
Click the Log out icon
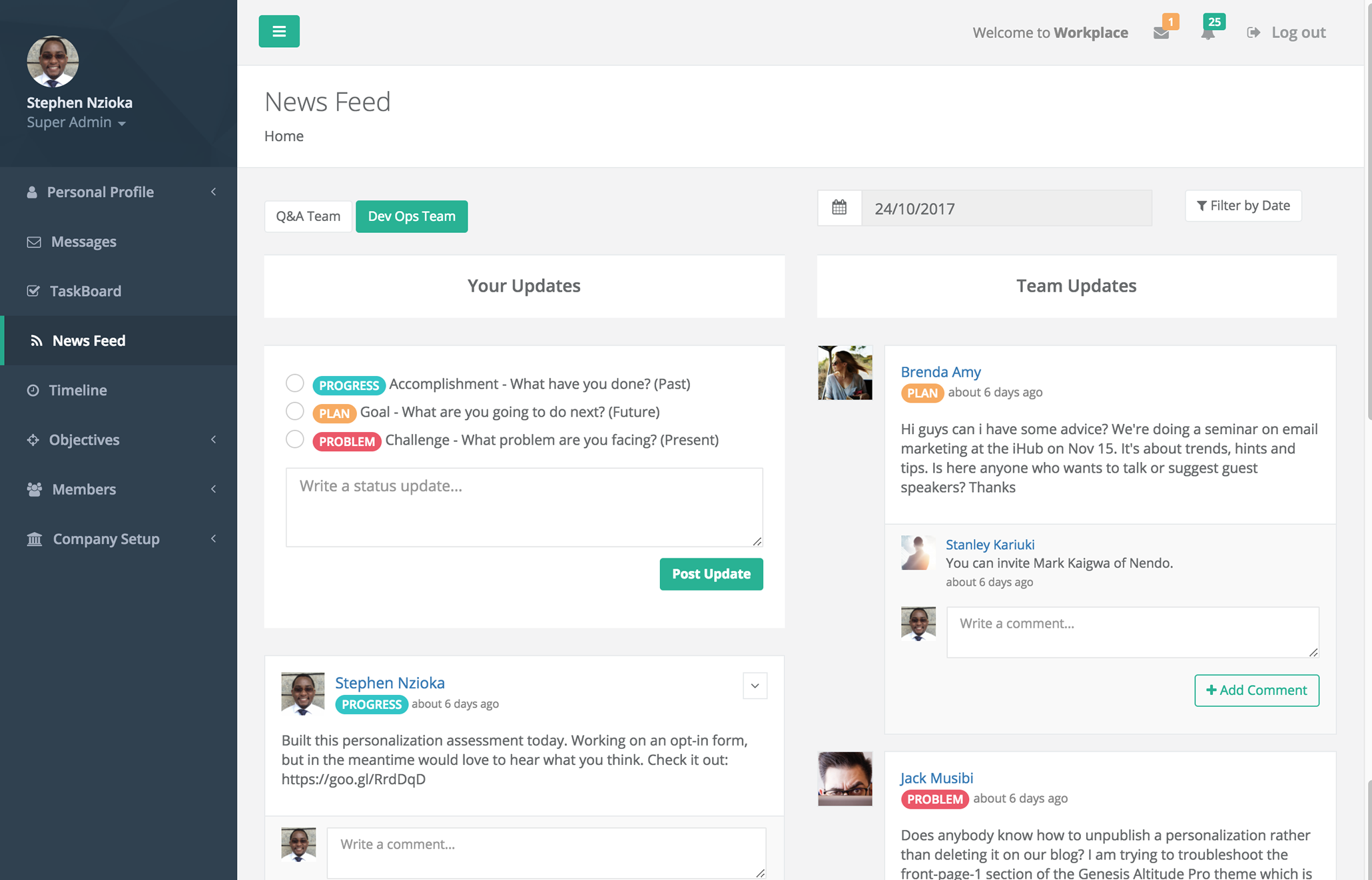[1253, 33]
